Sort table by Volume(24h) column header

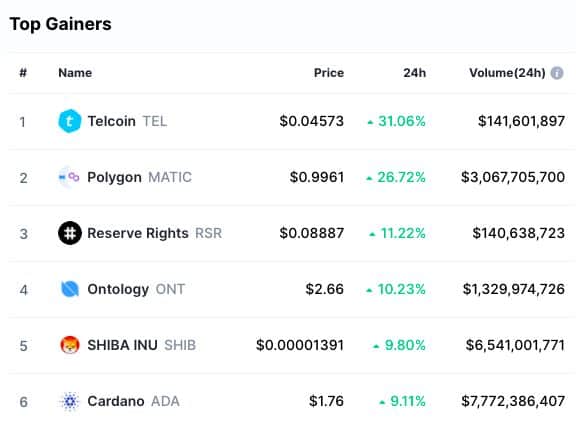pos(507,73)
